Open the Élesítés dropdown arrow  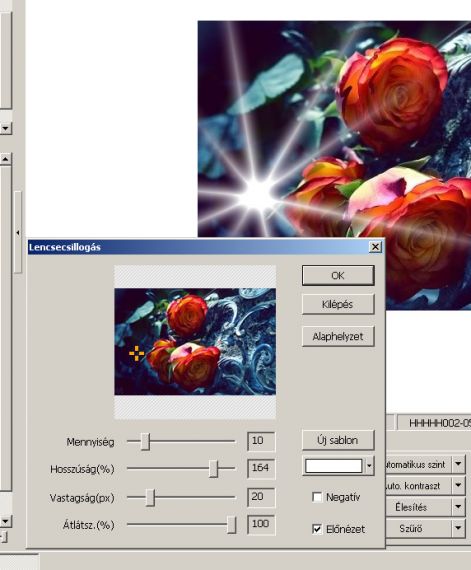458,507
